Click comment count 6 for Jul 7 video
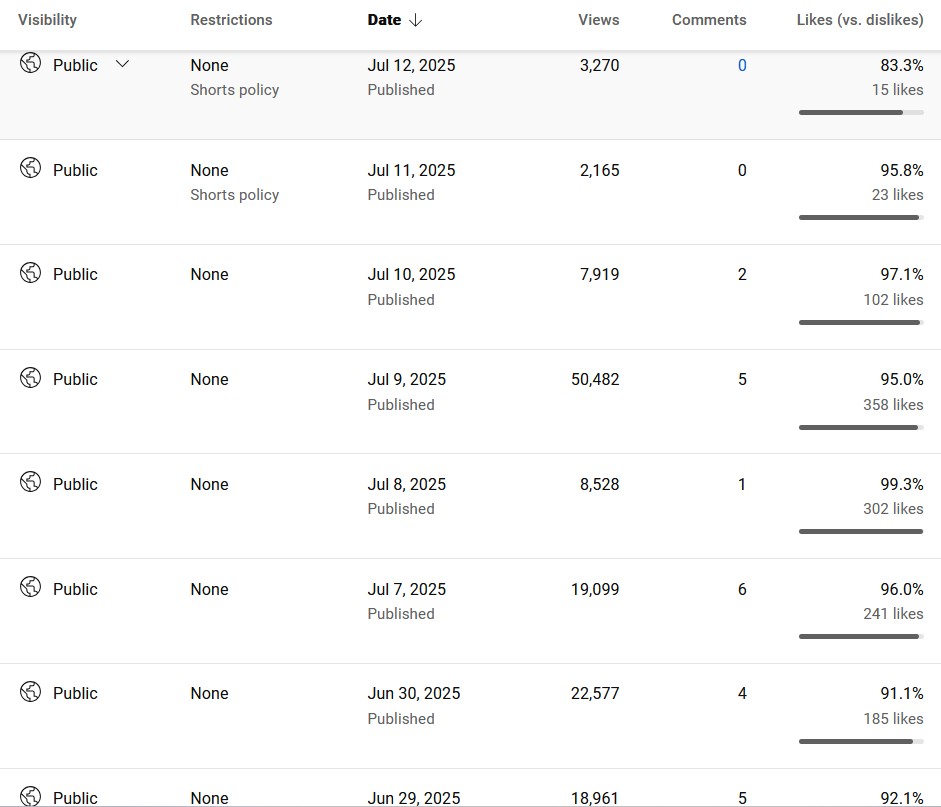 coord(742,589)
